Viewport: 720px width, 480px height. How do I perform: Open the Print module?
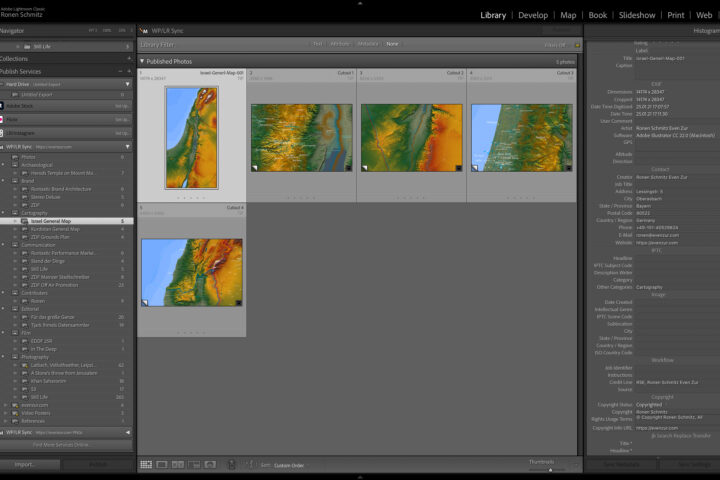click(675, 15)
